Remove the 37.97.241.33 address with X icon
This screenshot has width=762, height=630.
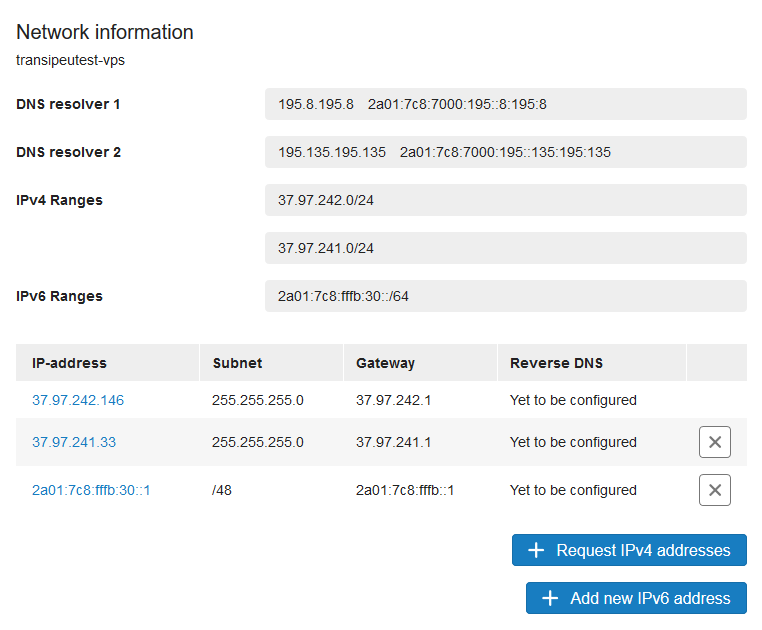[714, 442]
